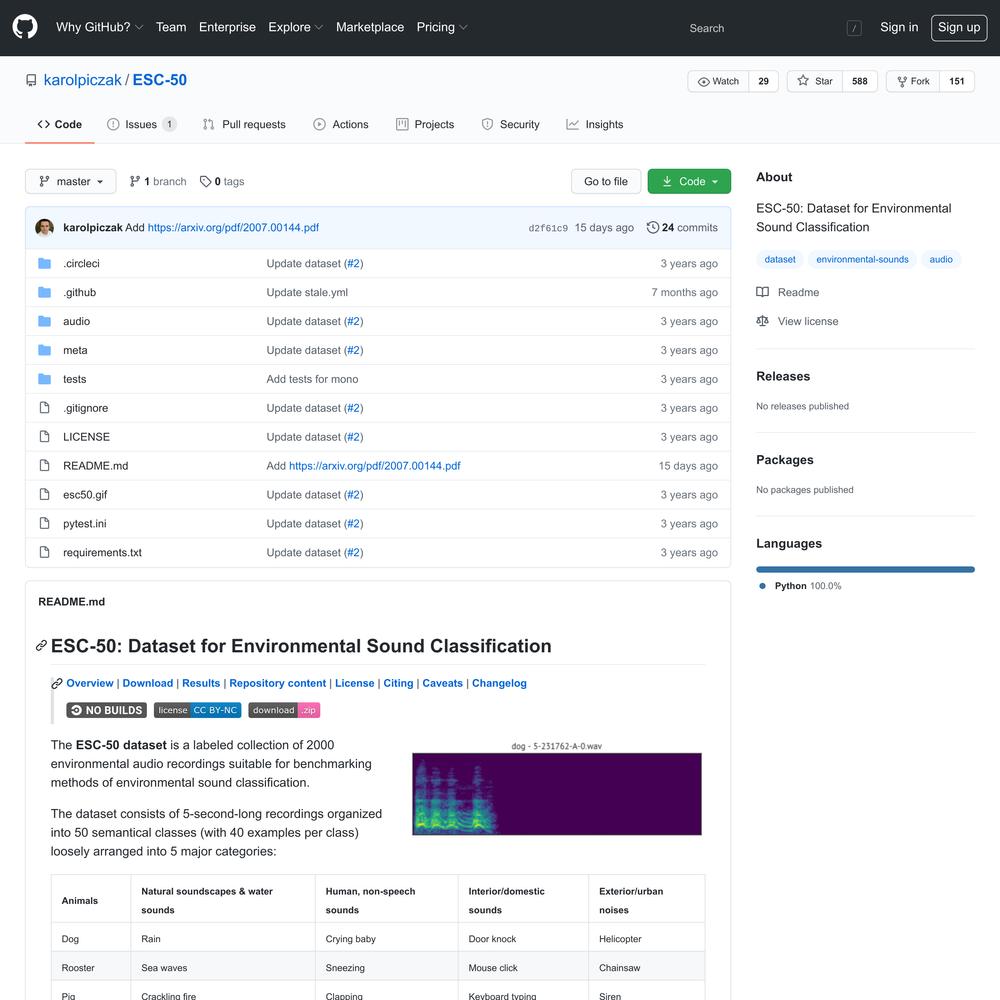1000x1000 pixels.
Task: Click the commit author avatar thumbnail
Action: [x=45, y=228]
